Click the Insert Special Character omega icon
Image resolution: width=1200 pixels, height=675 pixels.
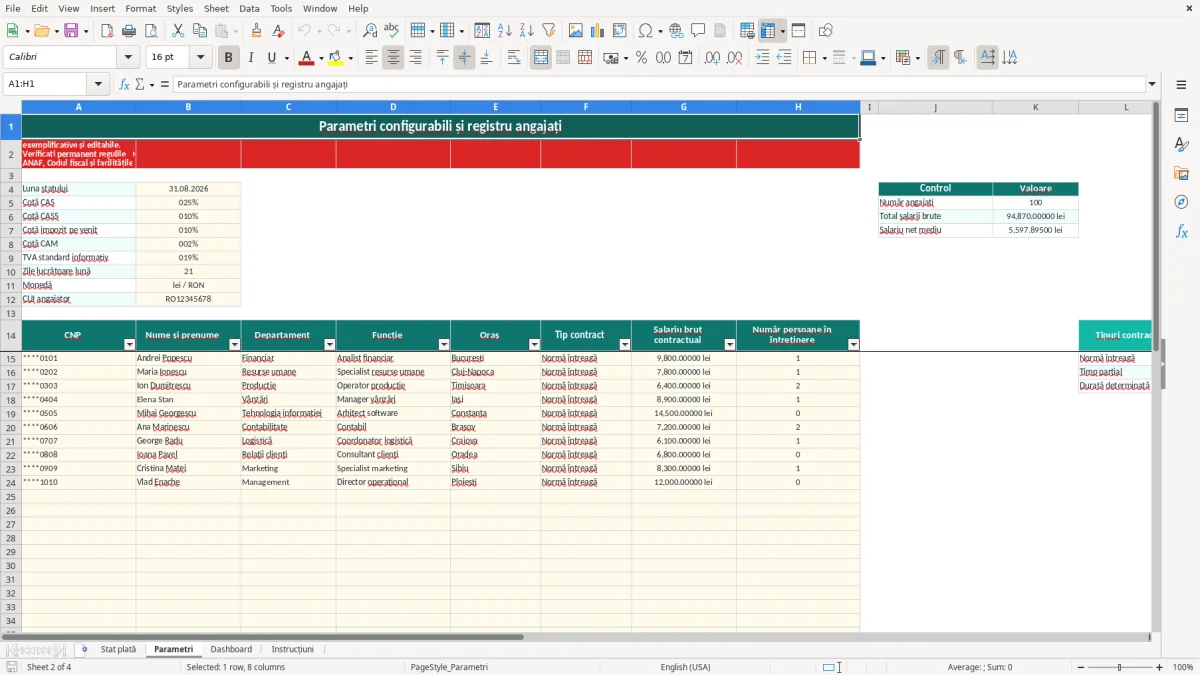pos(645,31)
